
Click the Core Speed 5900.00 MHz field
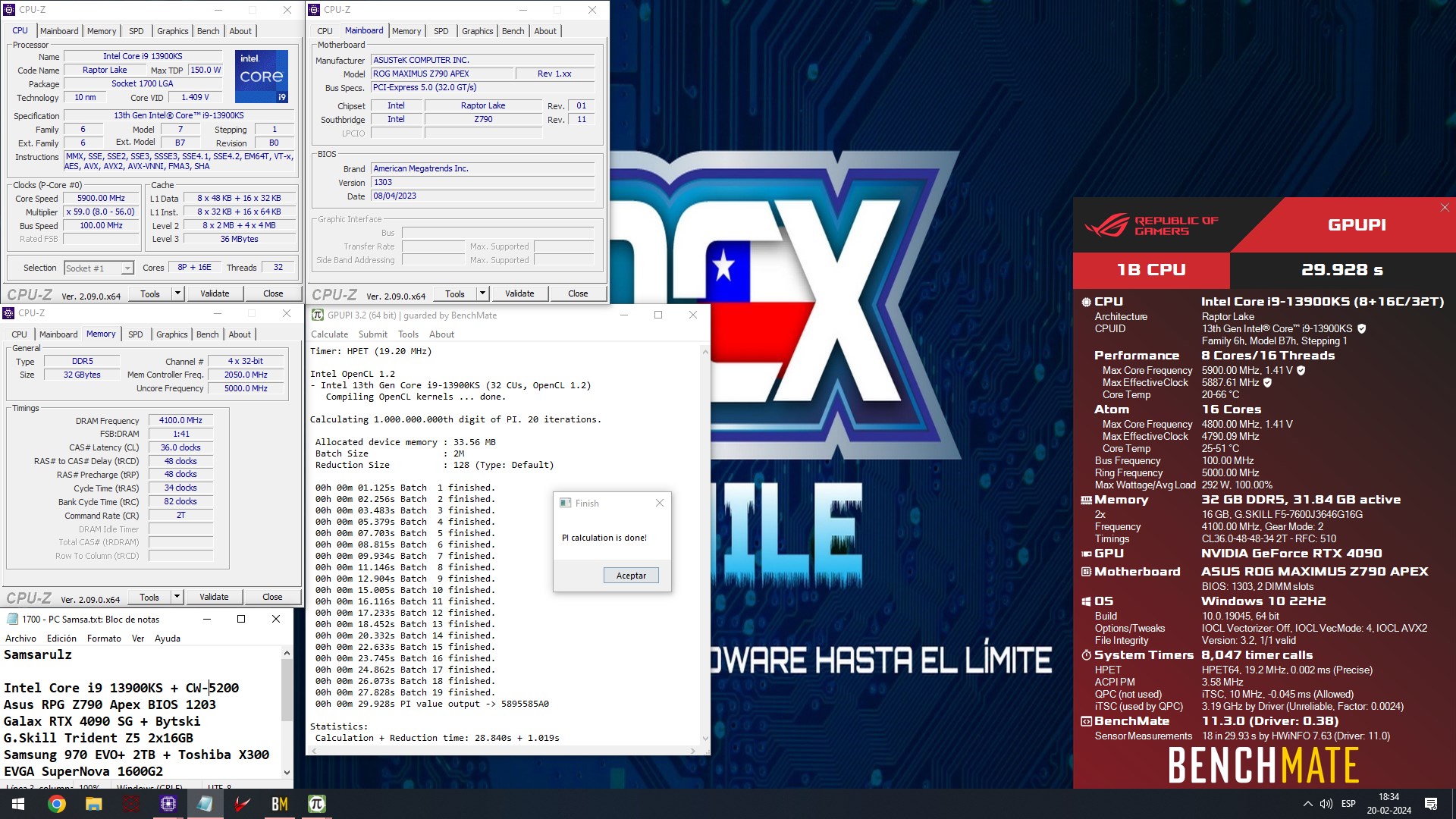pyautogui.click(x=101, y=199)
